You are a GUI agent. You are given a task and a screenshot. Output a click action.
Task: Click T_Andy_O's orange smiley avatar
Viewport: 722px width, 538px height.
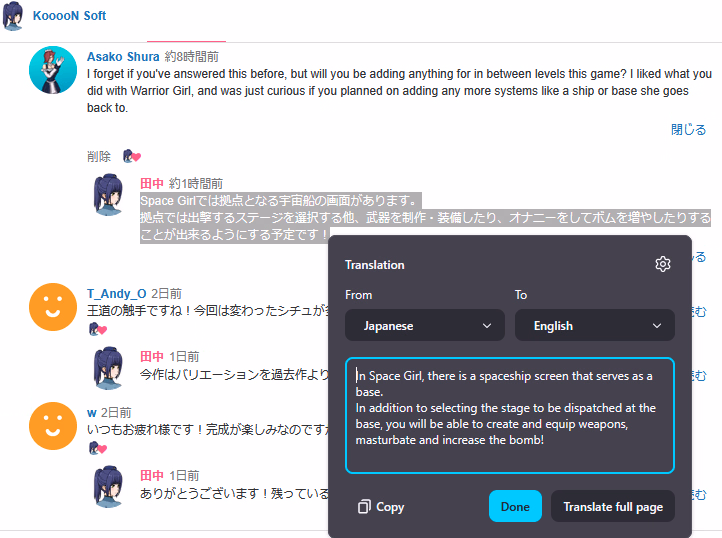(x=53, y=307)
